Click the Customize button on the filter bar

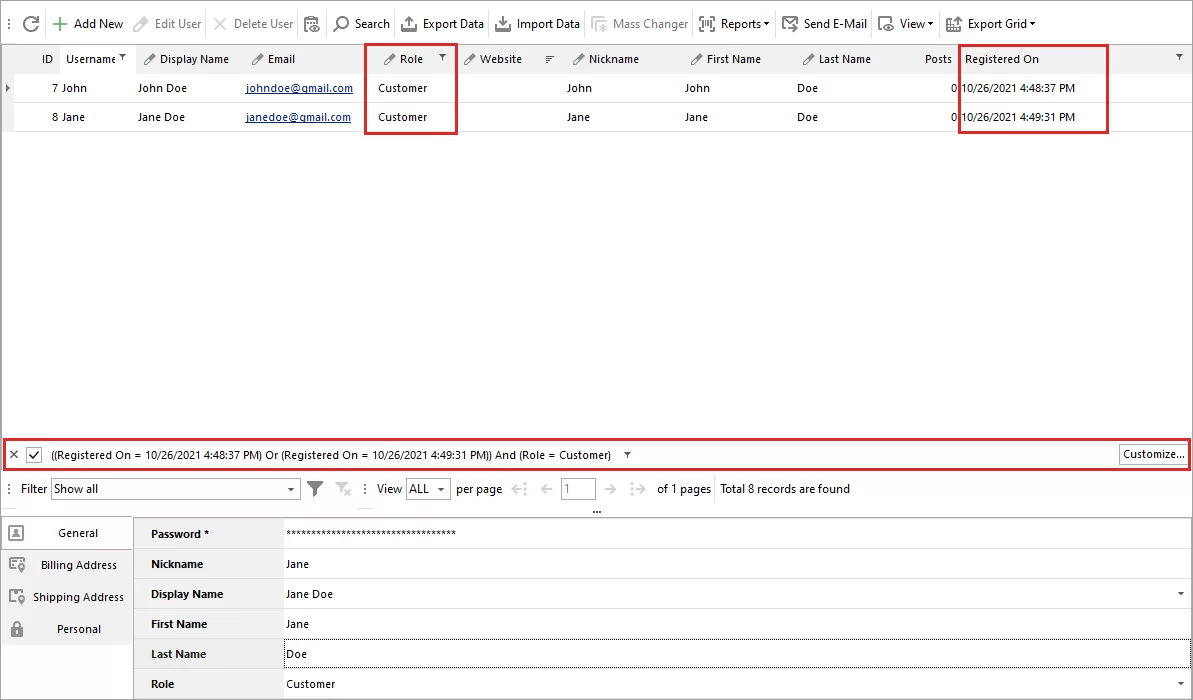1152,454
